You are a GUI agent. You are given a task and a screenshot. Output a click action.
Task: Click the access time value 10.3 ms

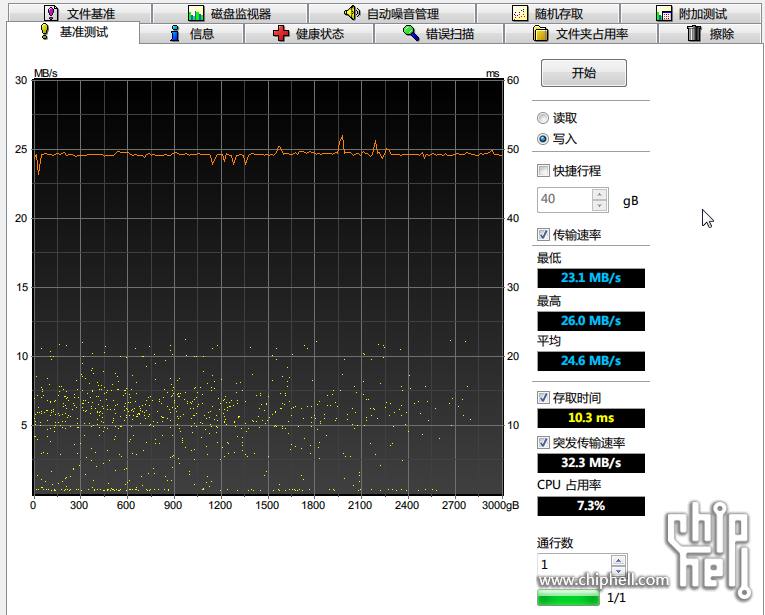click(591, 418)
